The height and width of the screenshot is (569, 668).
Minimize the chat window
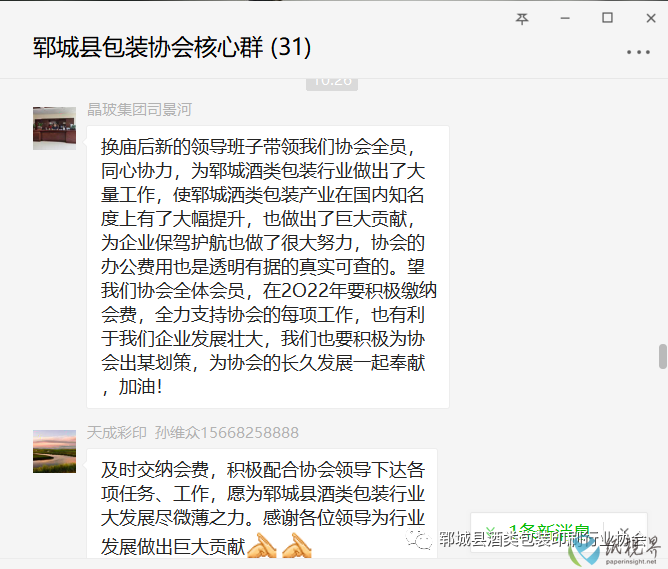click(x=565, y=18)
